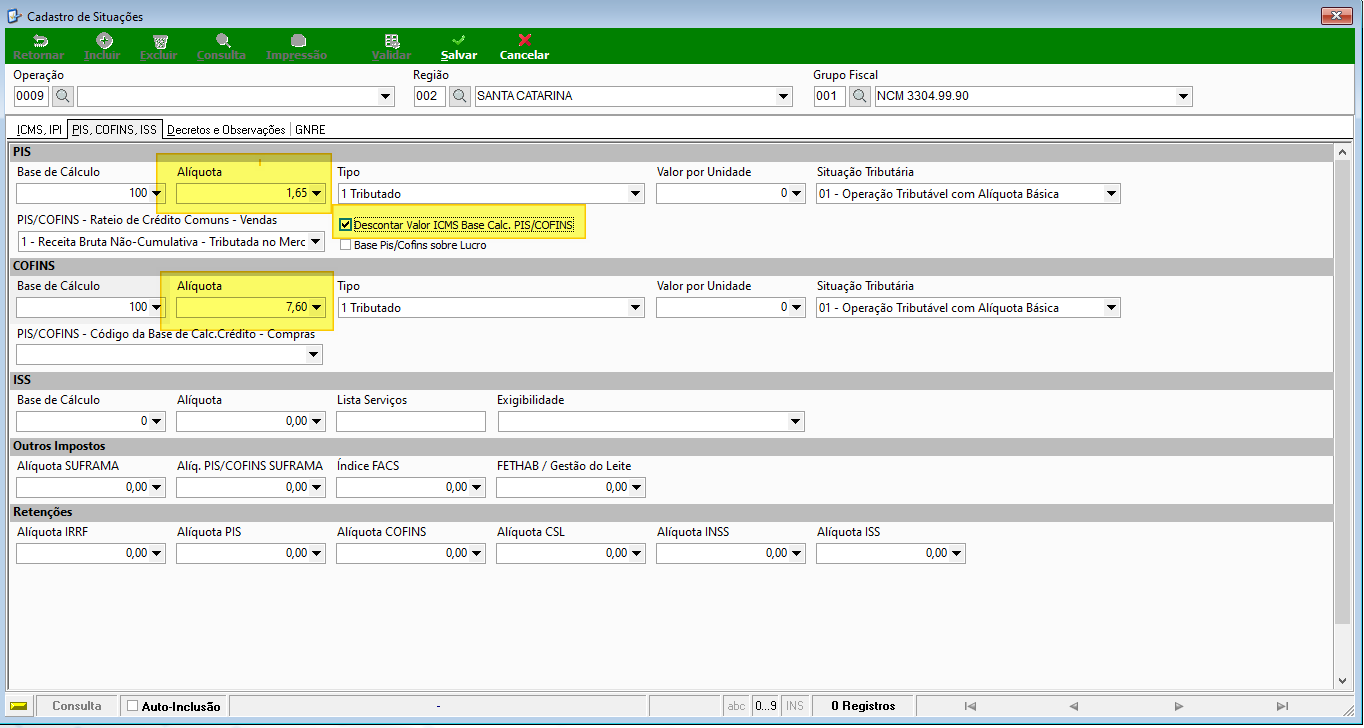Open the COFINS Situação Tributária dropdown
Screen dimensions: 1364x728
tap(1112, 308)
